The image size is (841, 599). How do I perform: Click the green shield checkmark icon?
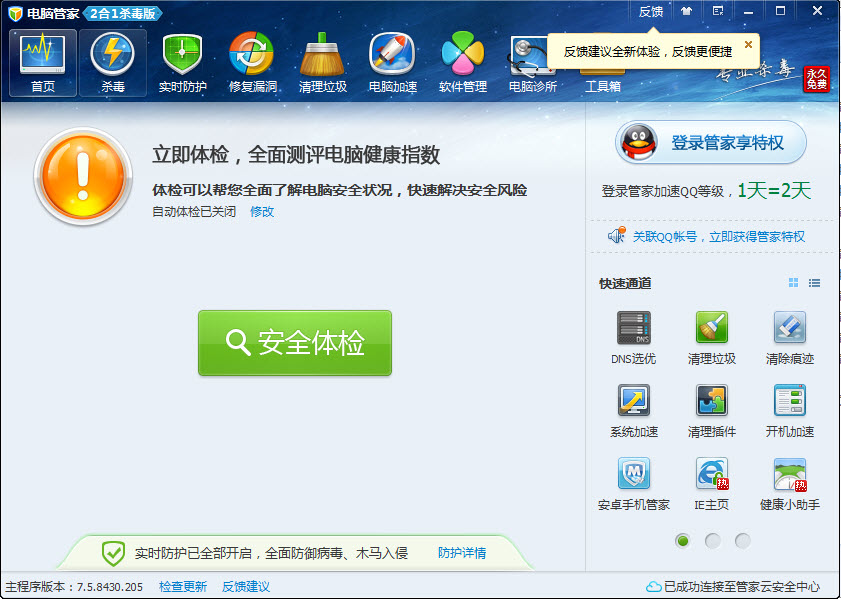click(113, 553)
